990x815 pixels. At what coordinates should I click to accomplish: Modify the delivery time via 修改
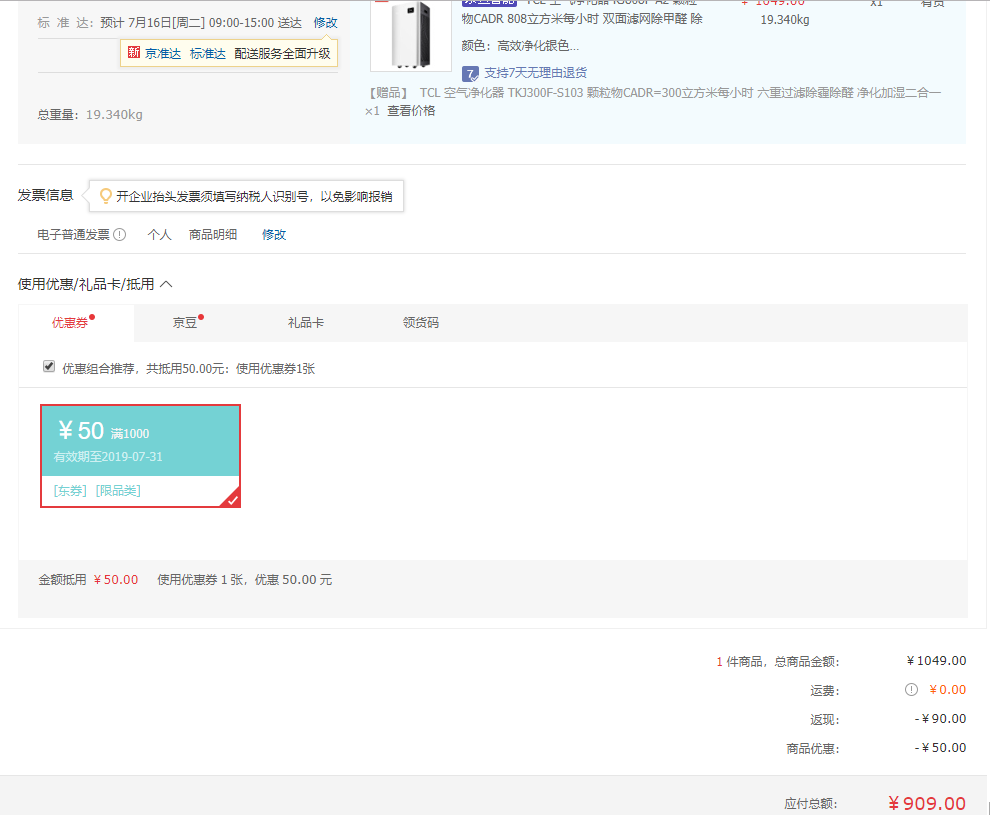point(325,23)
